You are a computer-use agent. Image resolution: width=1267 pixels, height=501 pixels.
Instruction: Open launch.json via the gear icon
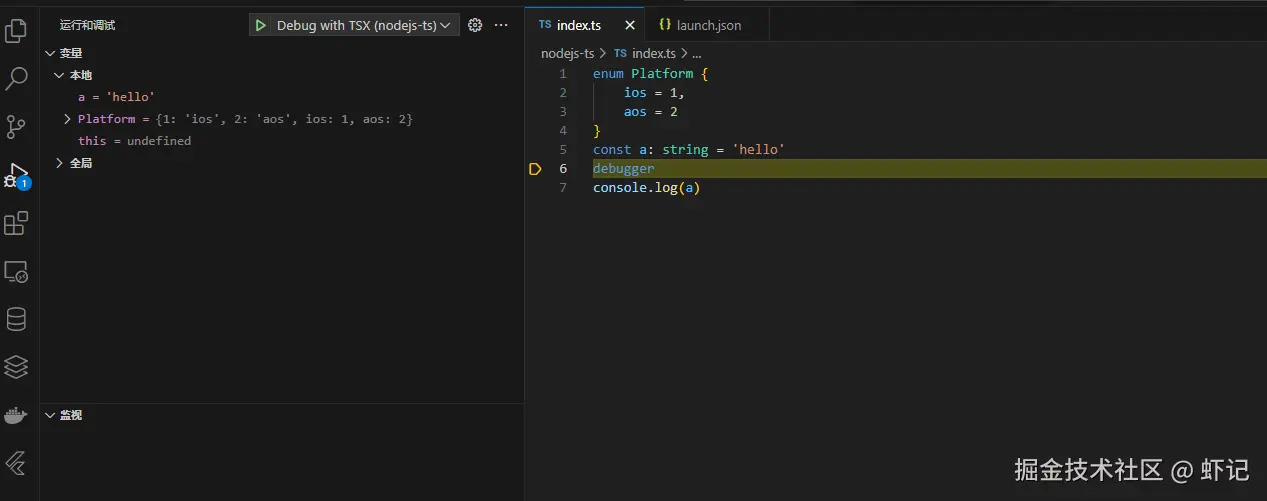pyautogui.click(x=475, y=25)
